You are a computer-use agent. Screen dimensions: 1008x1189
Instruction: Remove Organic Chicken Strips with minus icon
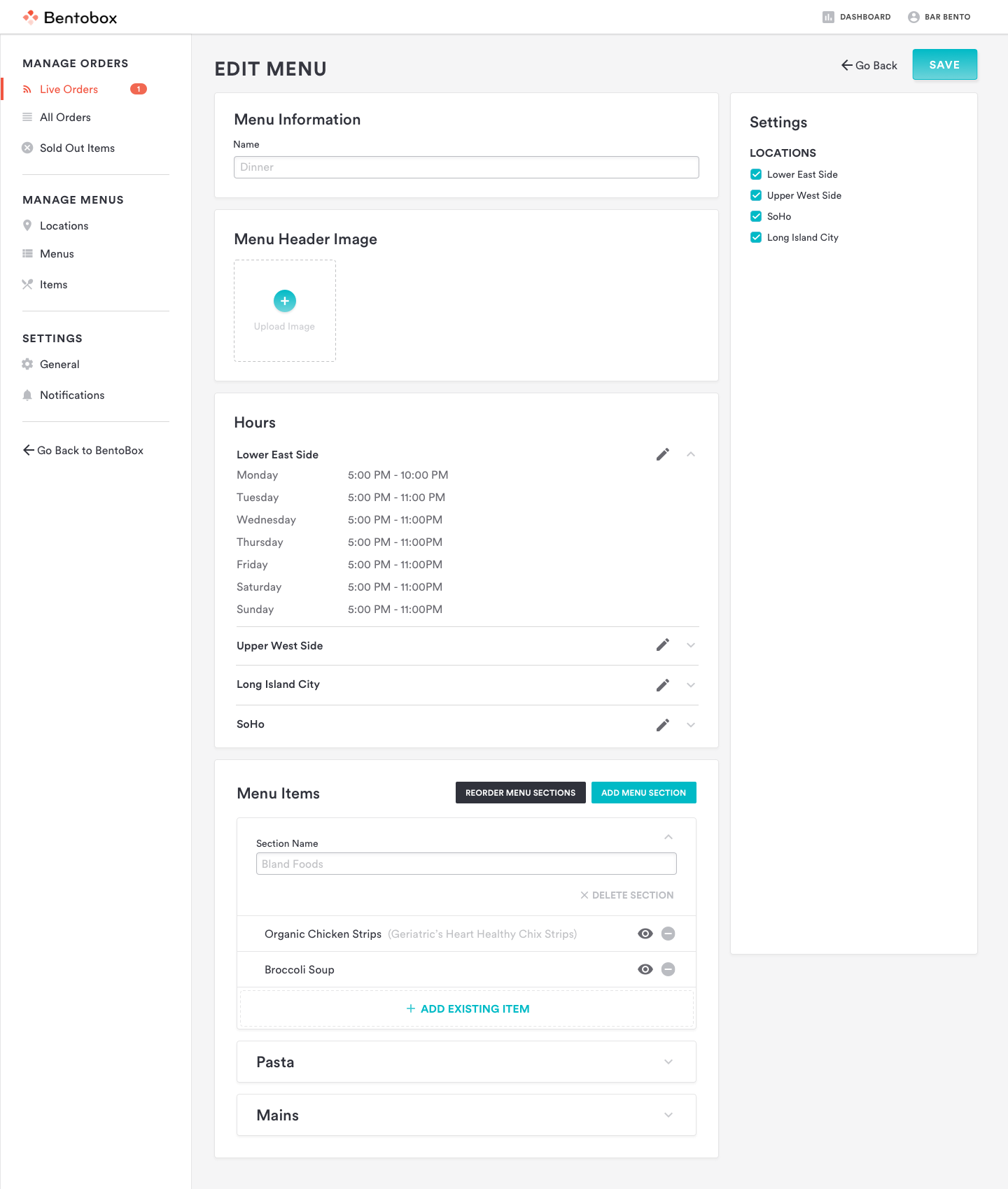coord(668,934)
